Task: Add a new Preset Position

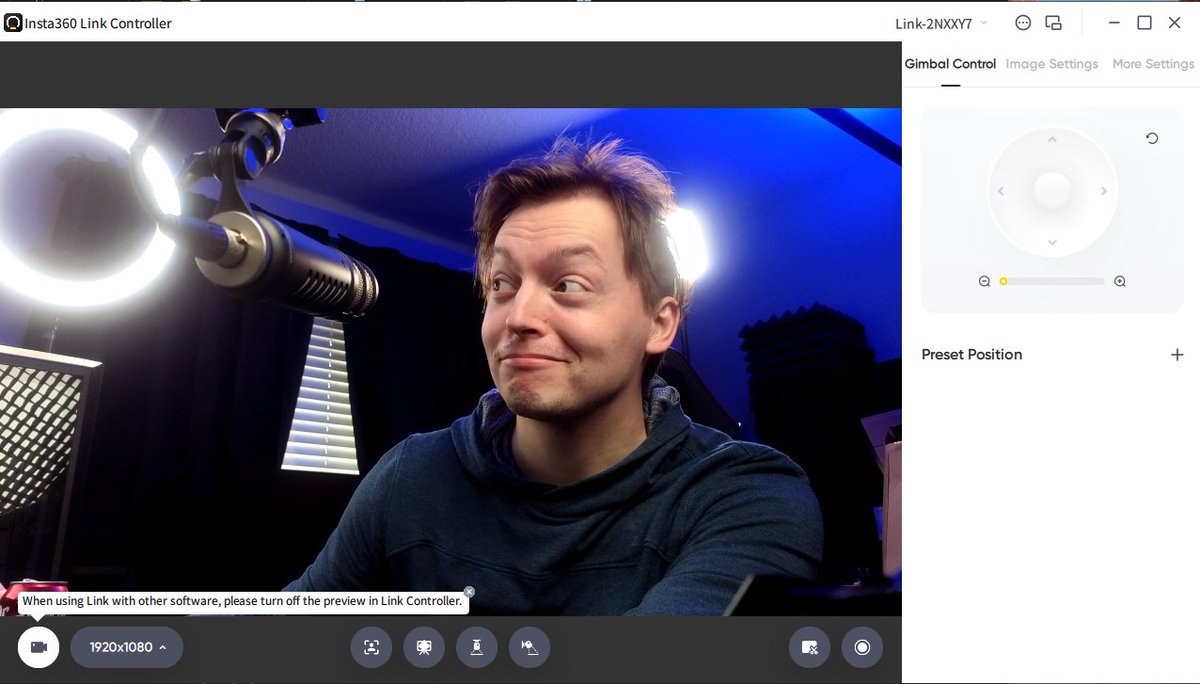Action: pos(1177,354)
